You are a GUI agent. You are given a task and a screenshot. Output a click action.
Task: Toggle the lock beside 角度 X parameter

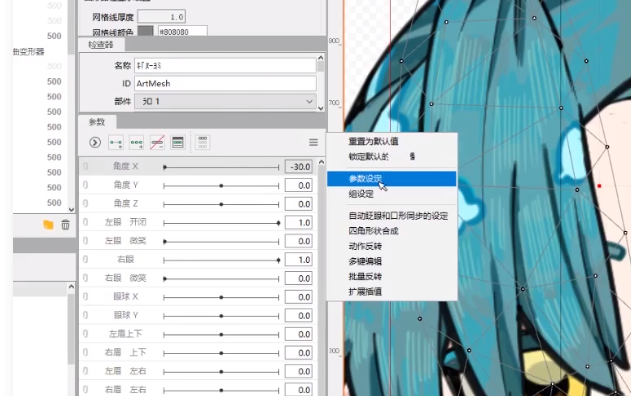pos(85,167)
